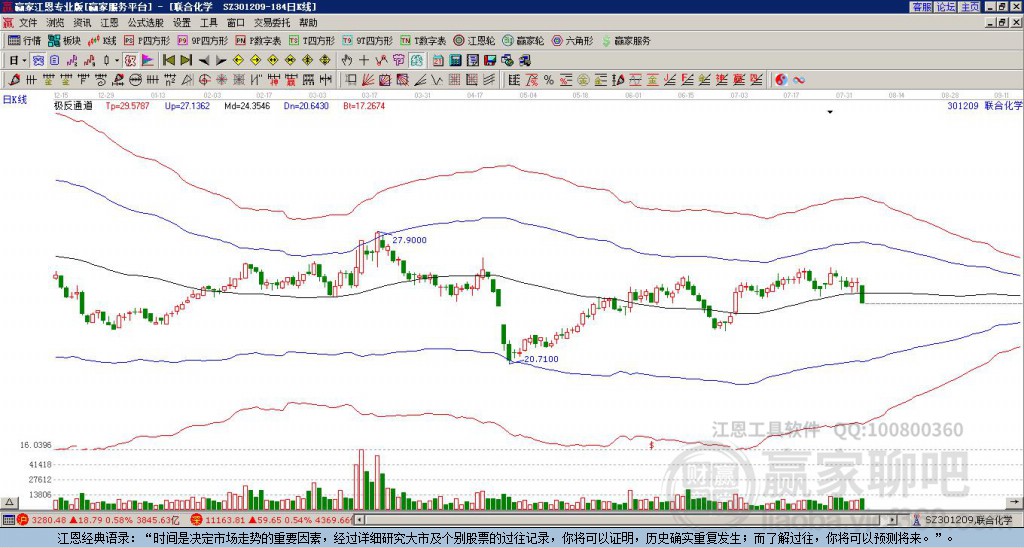Open the 设置 menu
1024x548 pixels.
(182, 23)
